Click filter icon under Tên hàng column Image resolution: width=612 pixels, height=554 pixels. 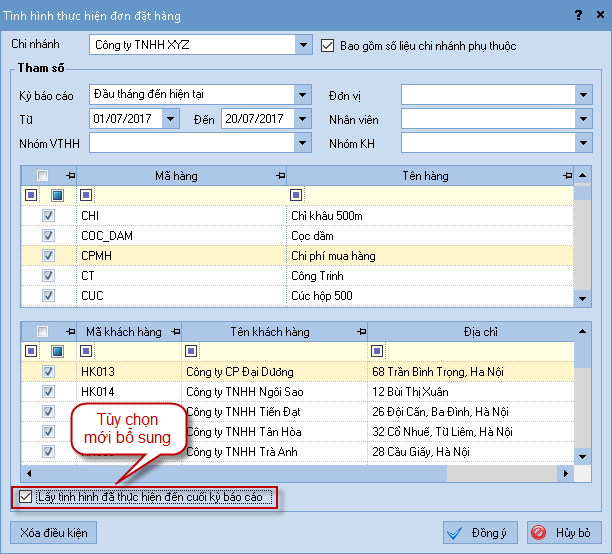click(295, 195)
